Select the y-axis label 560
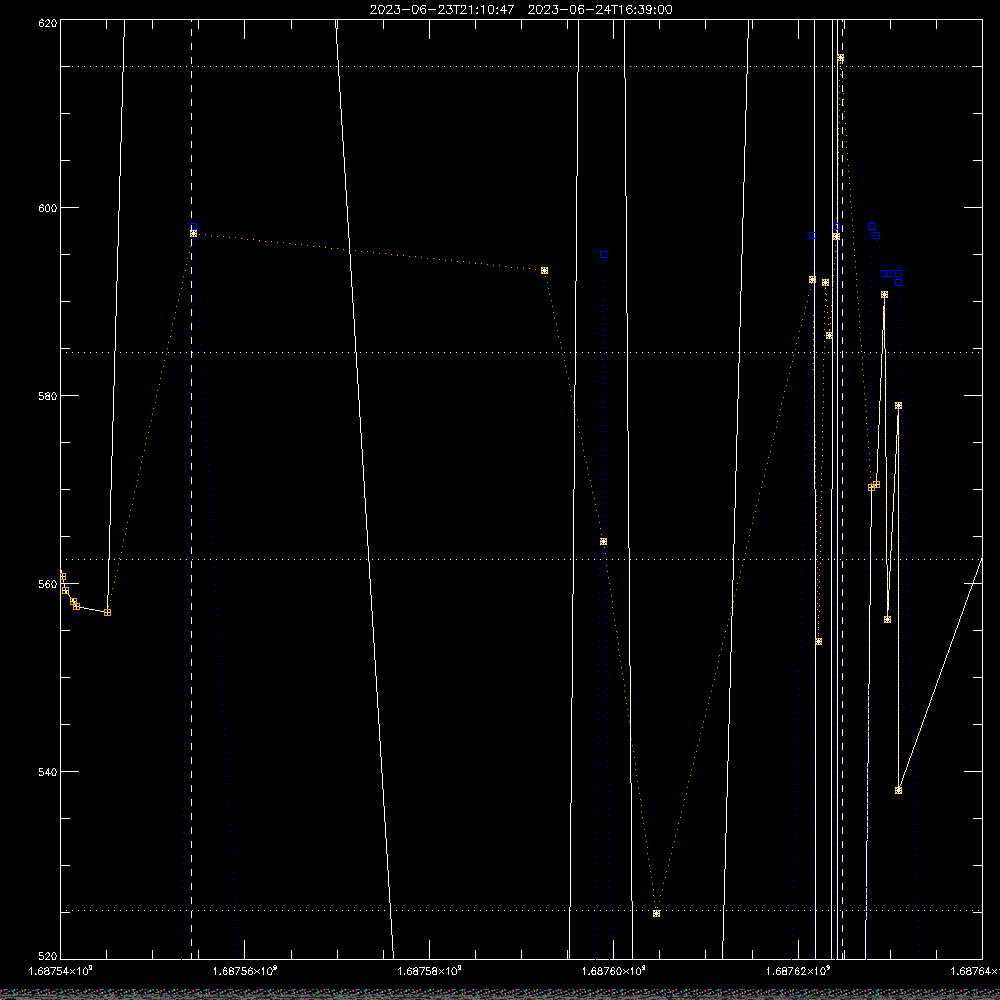Viewport: 1000px width, 1000px height. pyautogui.click(x=48, y=584)
